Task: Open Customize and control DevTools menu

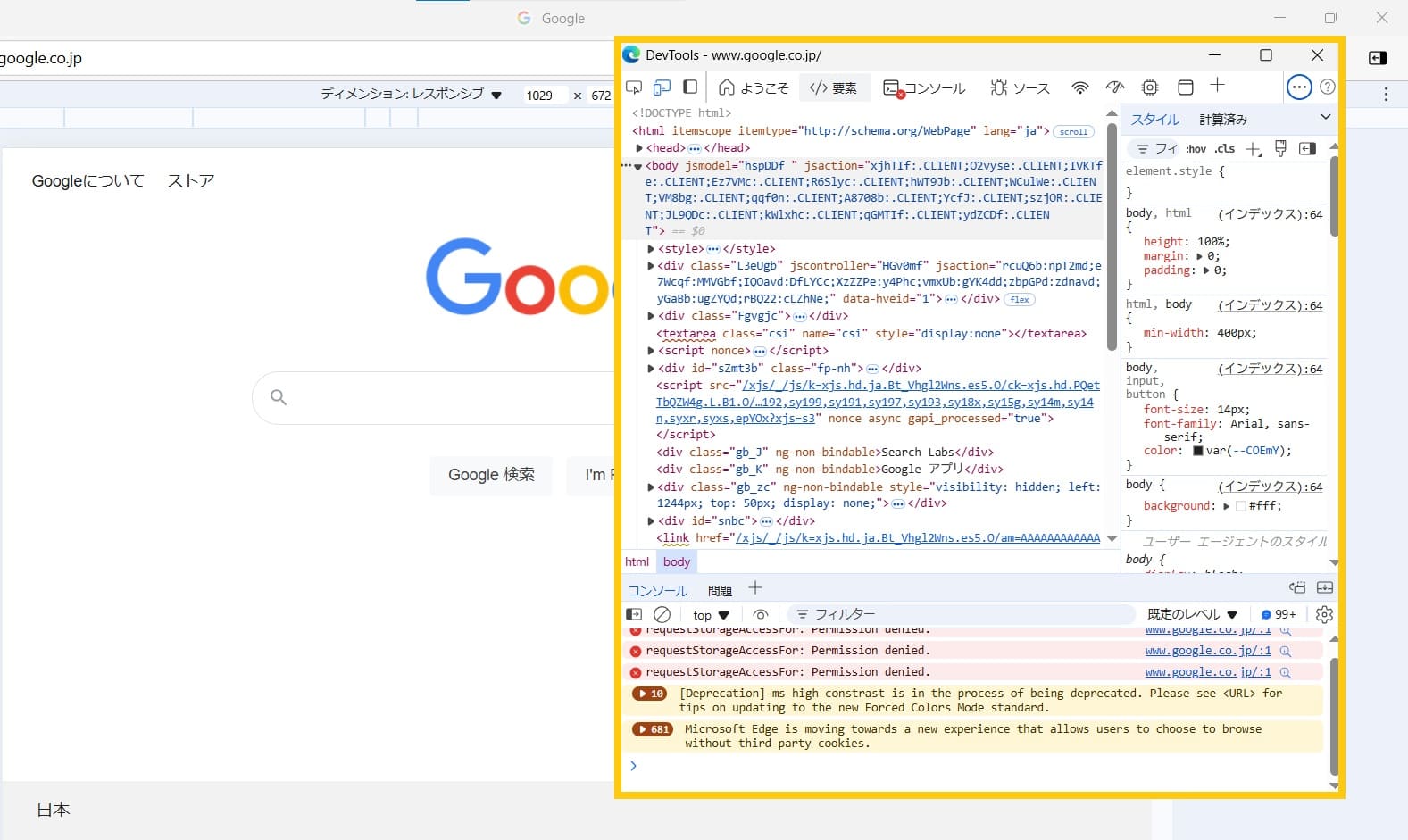Action: pyautogui.click(x=1299, y=87)
